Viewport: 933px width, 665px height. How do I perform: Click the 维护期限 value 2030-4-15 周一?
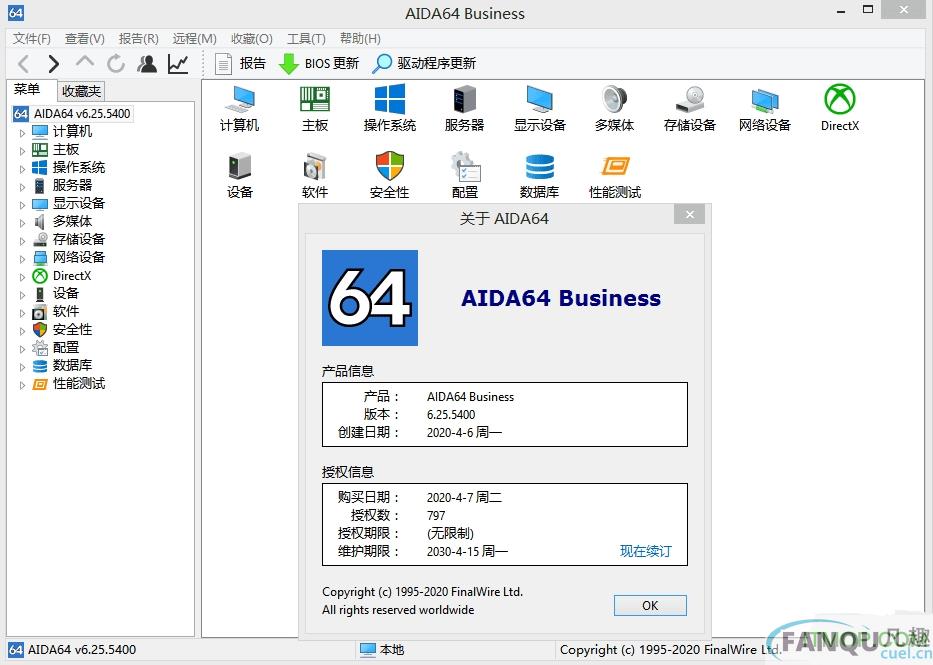click(x=467, y=551)
